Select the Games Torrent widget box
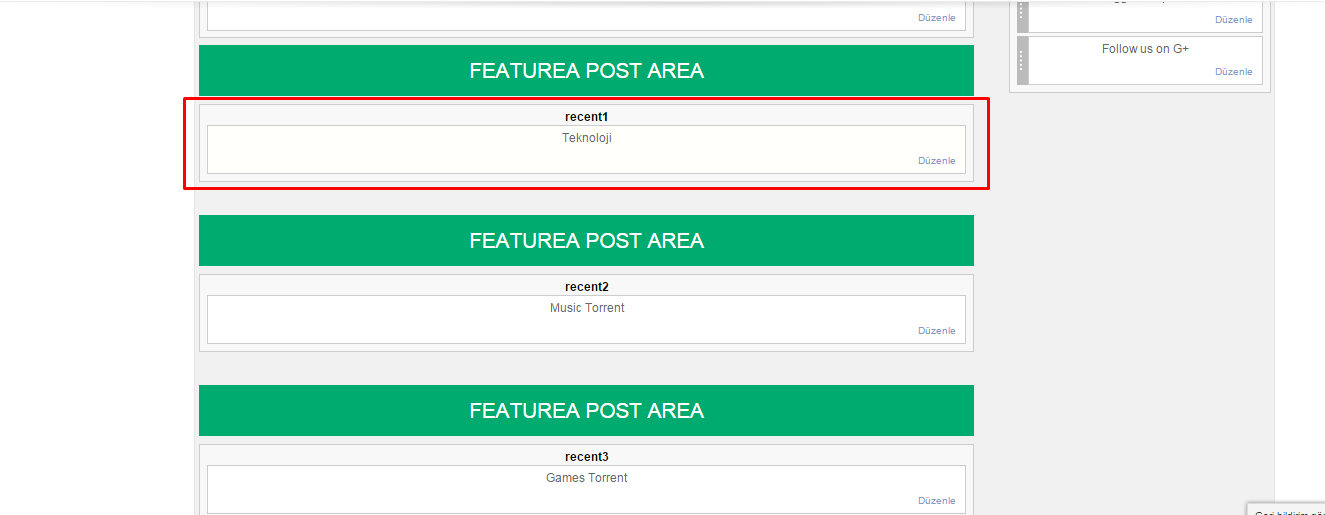 click(586, 489)
